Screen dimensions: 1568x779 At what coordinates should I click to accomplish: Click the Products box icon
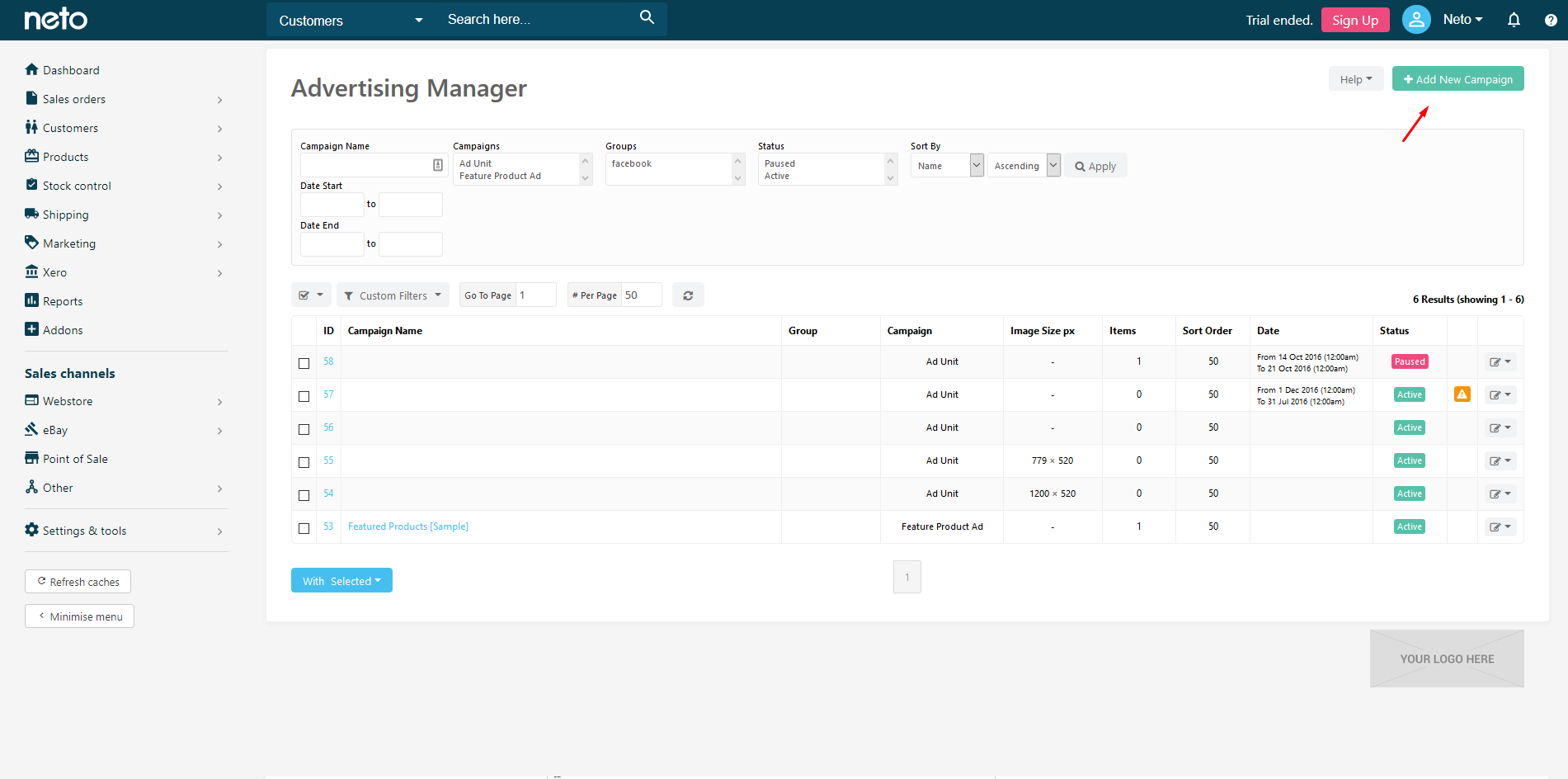point(31,156)
